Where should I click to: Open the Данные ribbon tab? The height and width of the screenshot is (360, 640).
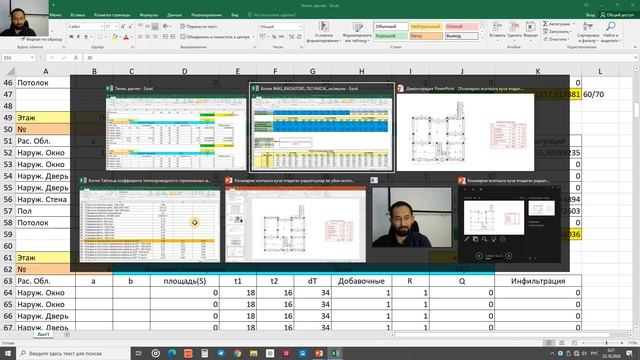click(x=174, y=15)
